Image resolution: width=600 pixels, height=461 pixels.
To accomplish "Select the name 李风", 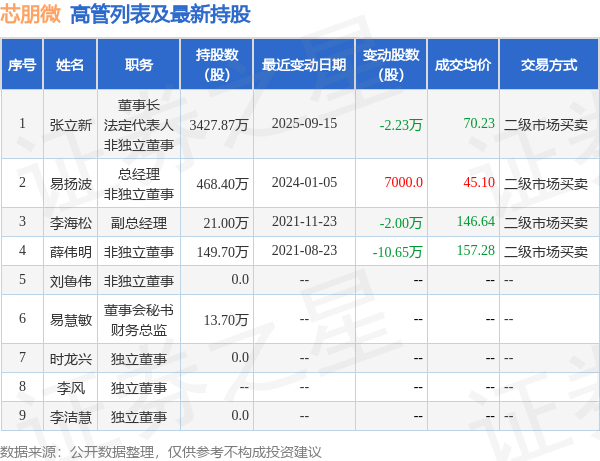I will tap(71, 388).
